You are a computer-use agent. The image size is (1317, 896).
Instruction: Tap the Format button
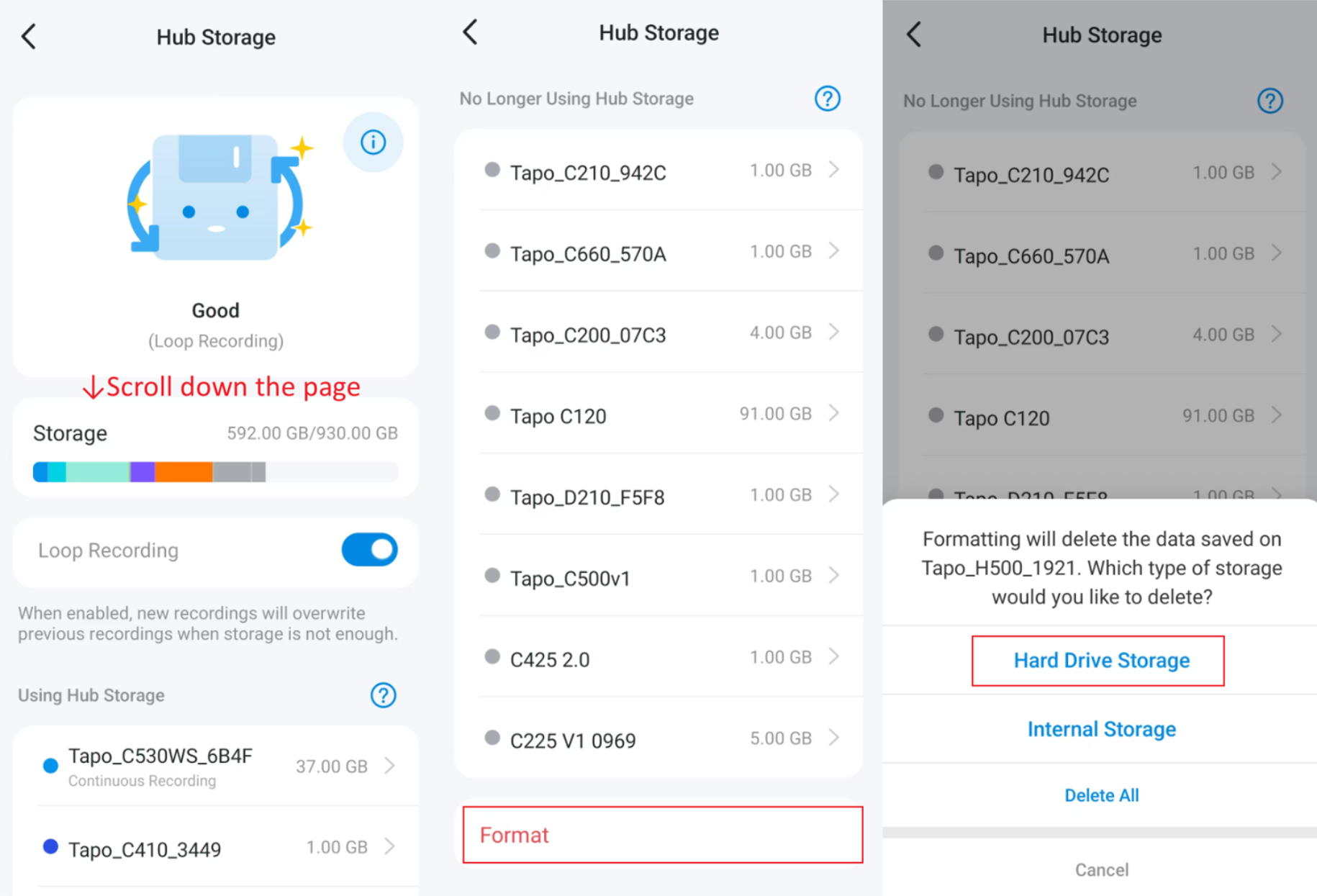point(661,835)
